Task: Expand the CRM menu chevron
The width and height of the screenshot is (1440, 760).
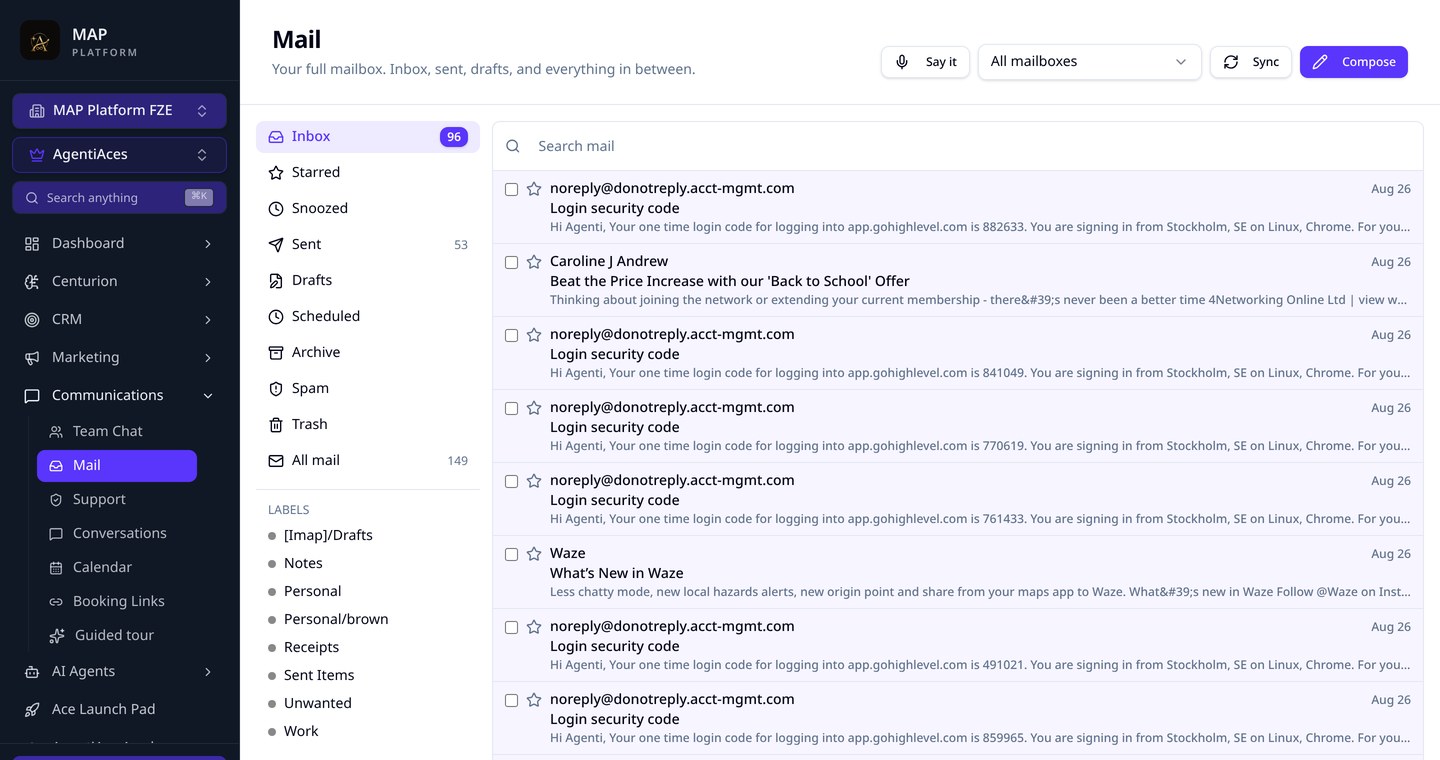Action: pyautogui.click(x=208, y=320)
